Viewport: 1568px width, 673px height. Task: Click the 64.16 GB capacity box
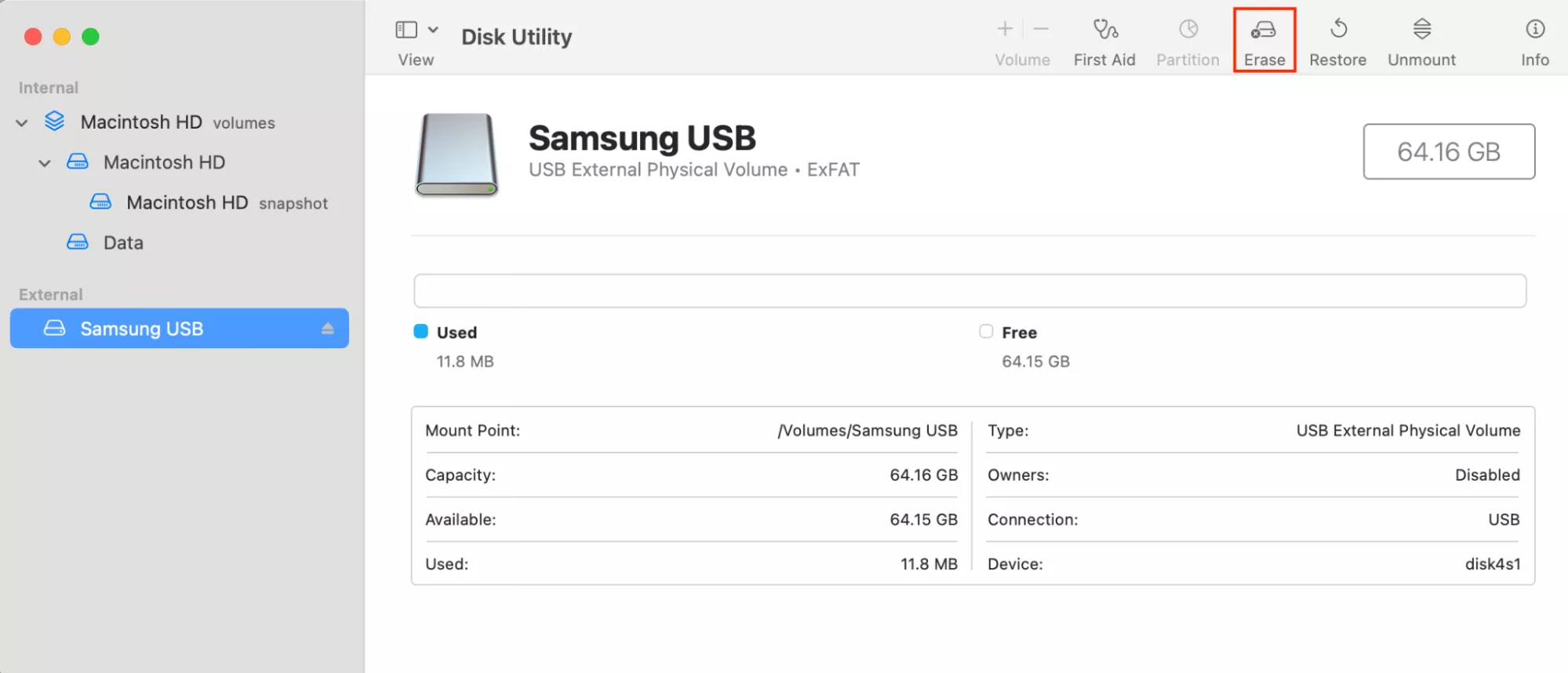[1448, 151]
